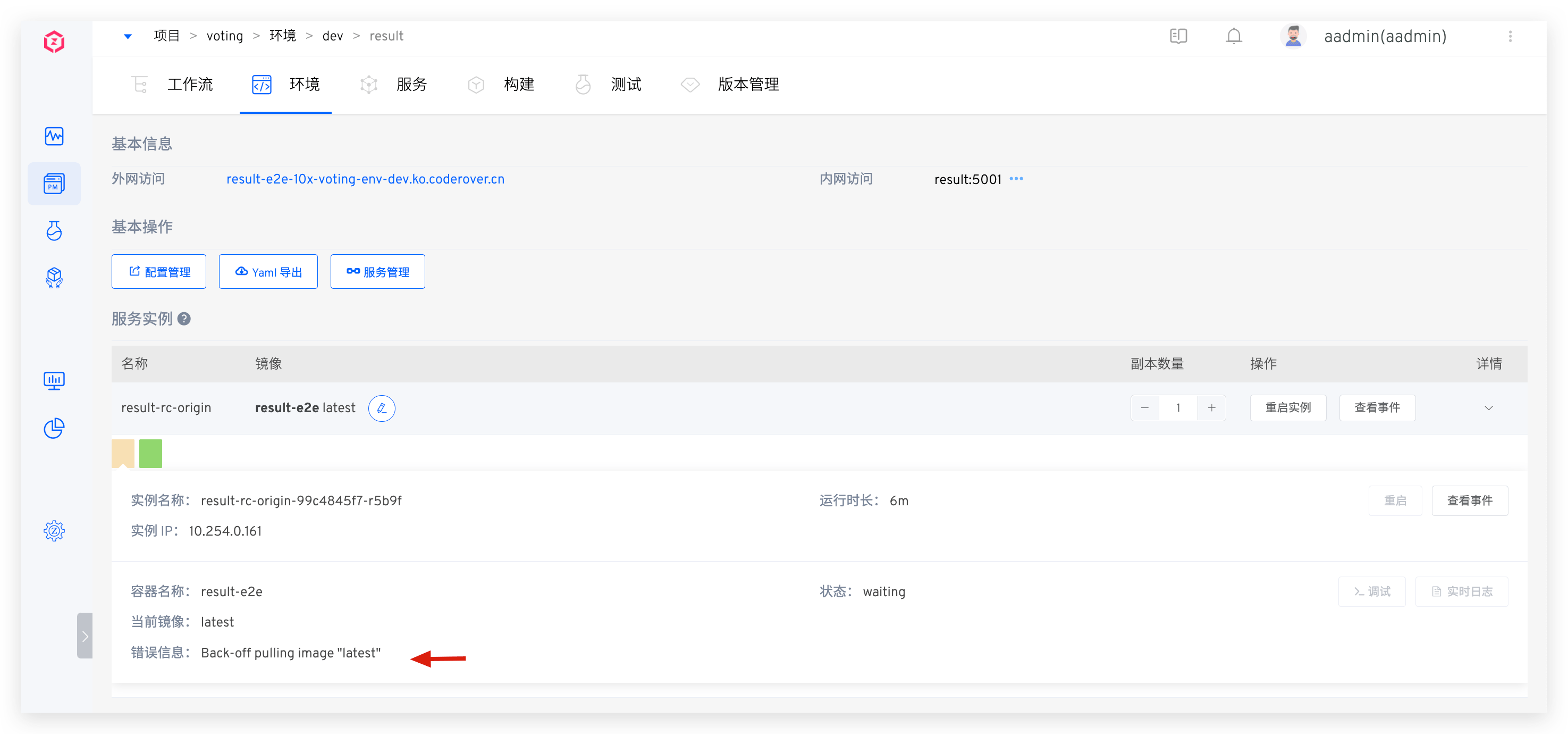The width and height of the screenshot is (1568, 734).
Task: Expand the breadcrumb project selector triangle
Action: pos(128,36)
